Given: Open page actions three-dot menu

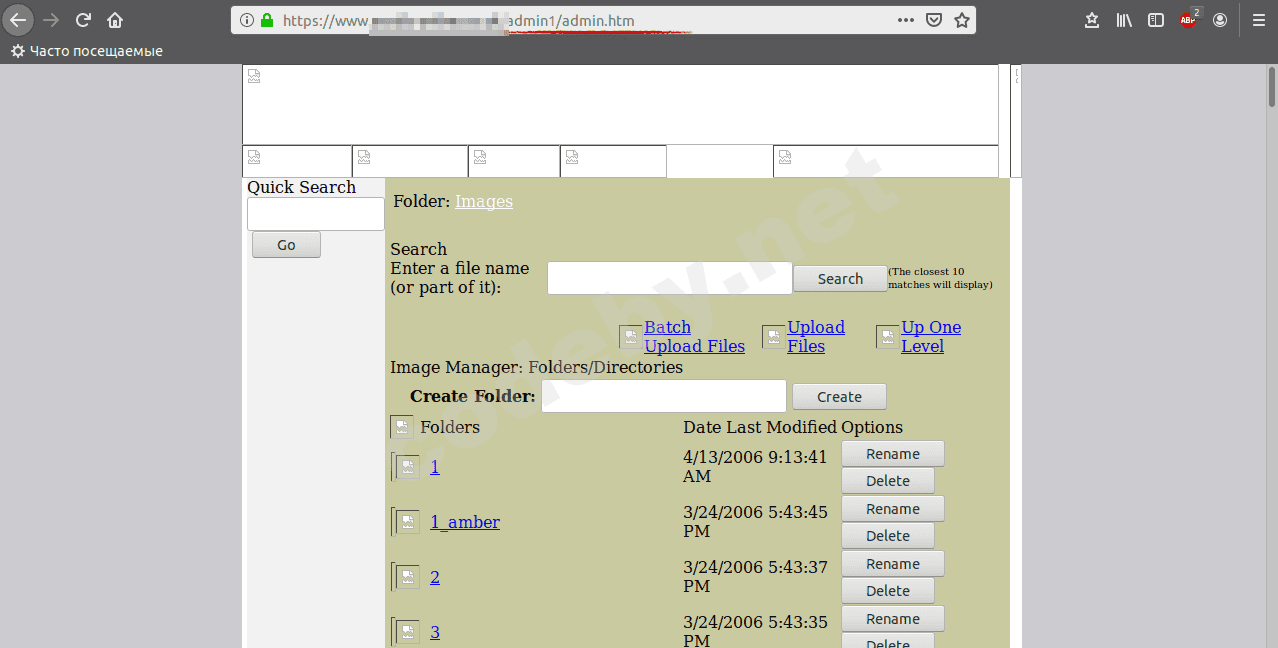Looking at the screenshot, I should tap(905, 20).
